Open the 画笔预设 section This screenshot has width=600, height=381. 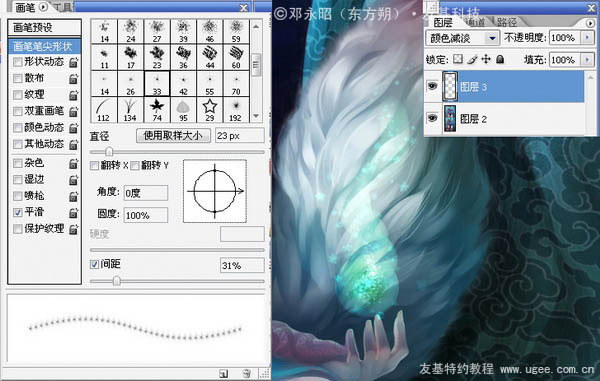point(44,28)
